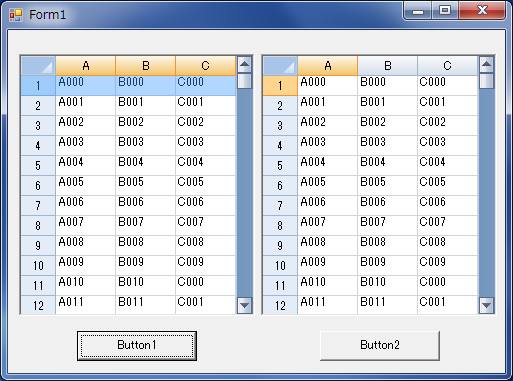Click cell B005 in the left grid

tap(145, 186)
